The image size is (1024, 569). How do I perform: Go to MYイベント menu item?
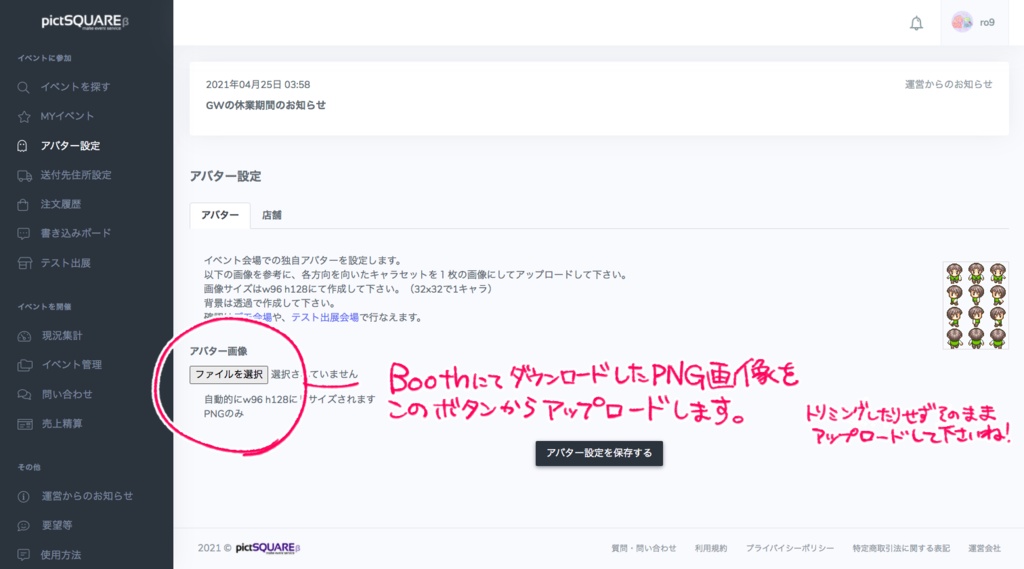pos(67,116)
